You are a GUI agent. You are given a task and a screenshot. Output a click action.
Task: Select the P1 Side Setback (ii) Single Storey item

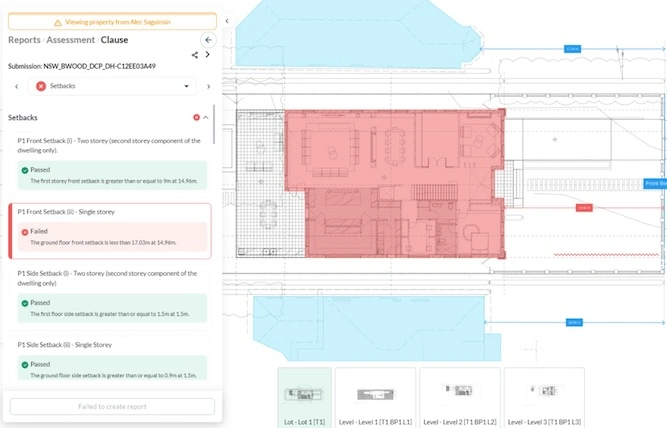pyautogui.click(x=110, y=358)
